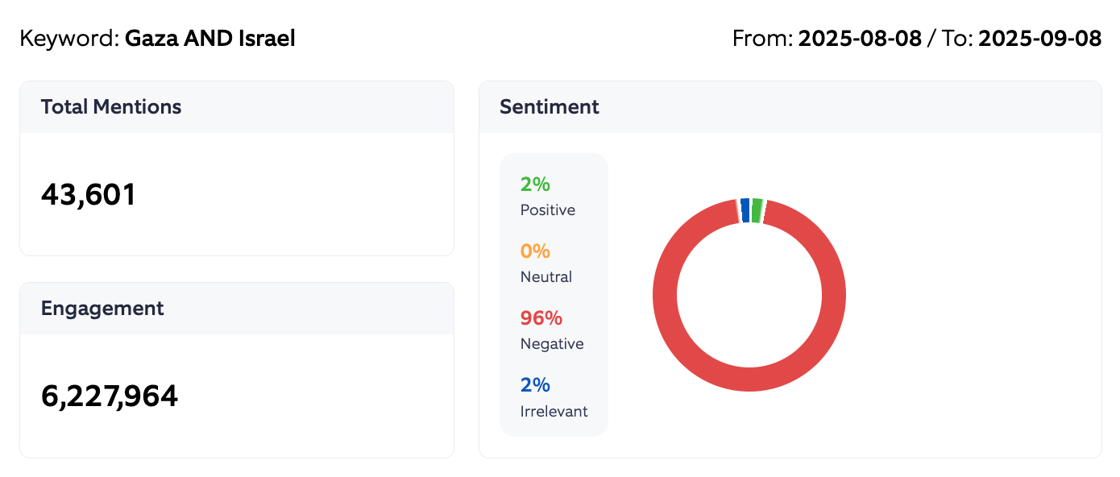Click the Sentiment panel header

549,107
